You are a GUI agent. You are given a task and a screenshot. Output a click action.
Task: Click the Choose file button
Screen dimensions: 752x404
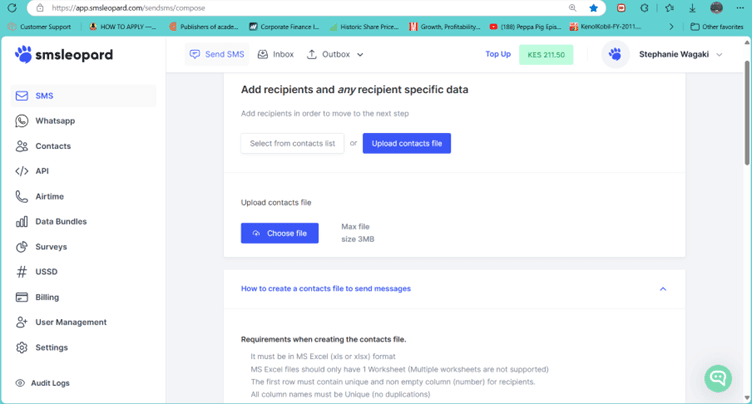(x=280, y=233)
